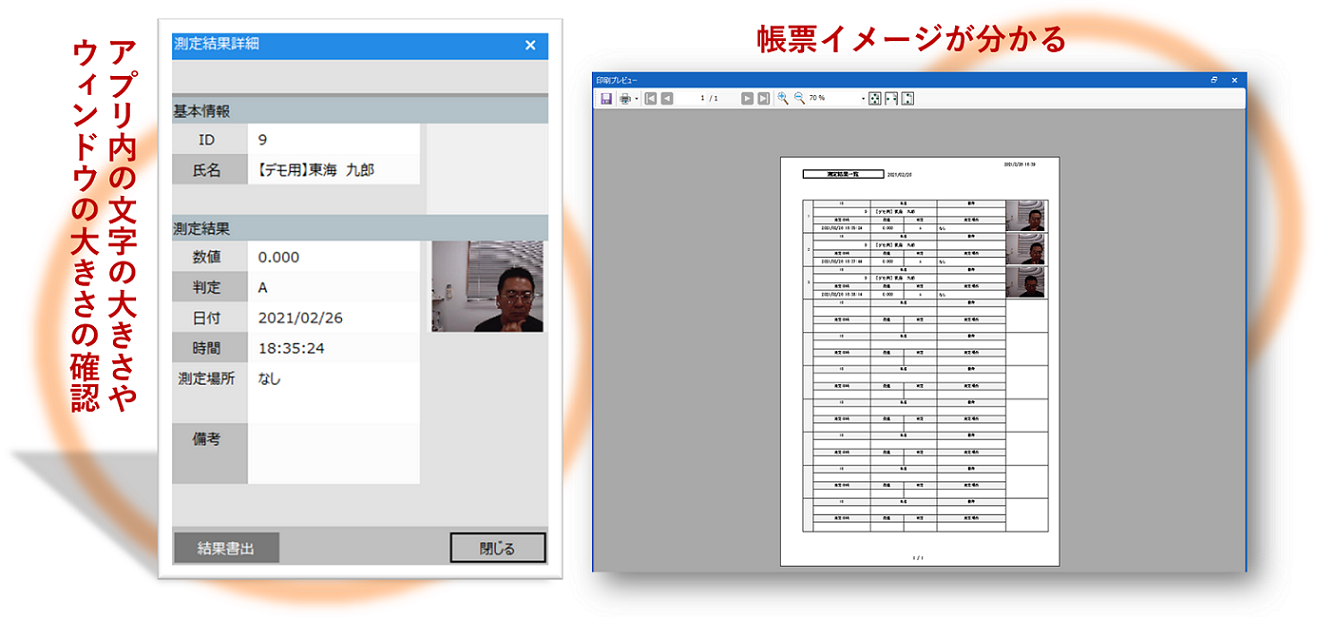Jump to the last page of preview
Screen dimensions: 1317x618
click(x=764, y=98)
